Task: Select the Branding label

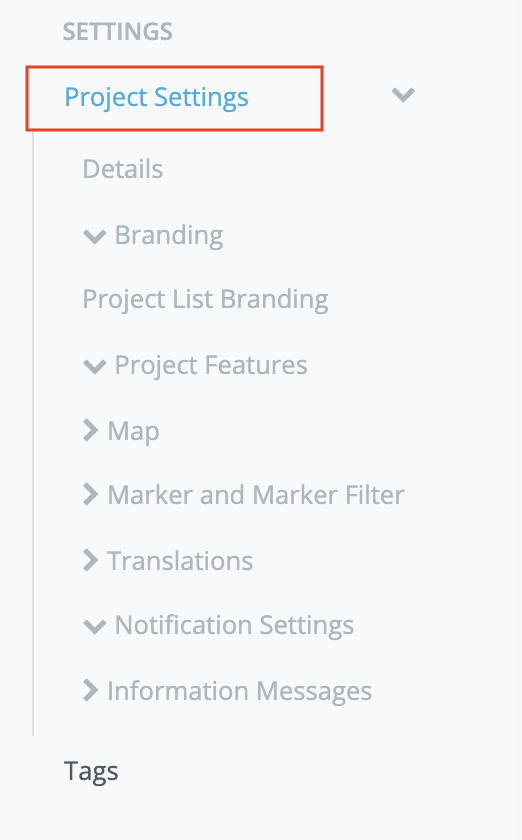Action: 169,236
